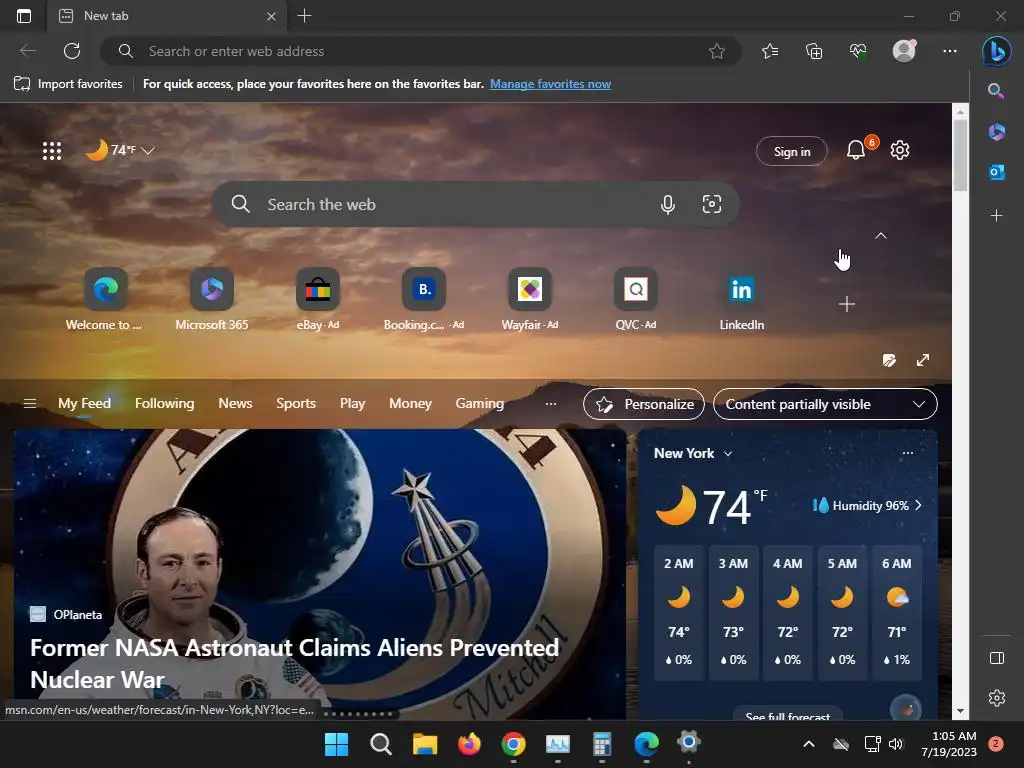Edit background with the image pencil icon

pos(889,360)
